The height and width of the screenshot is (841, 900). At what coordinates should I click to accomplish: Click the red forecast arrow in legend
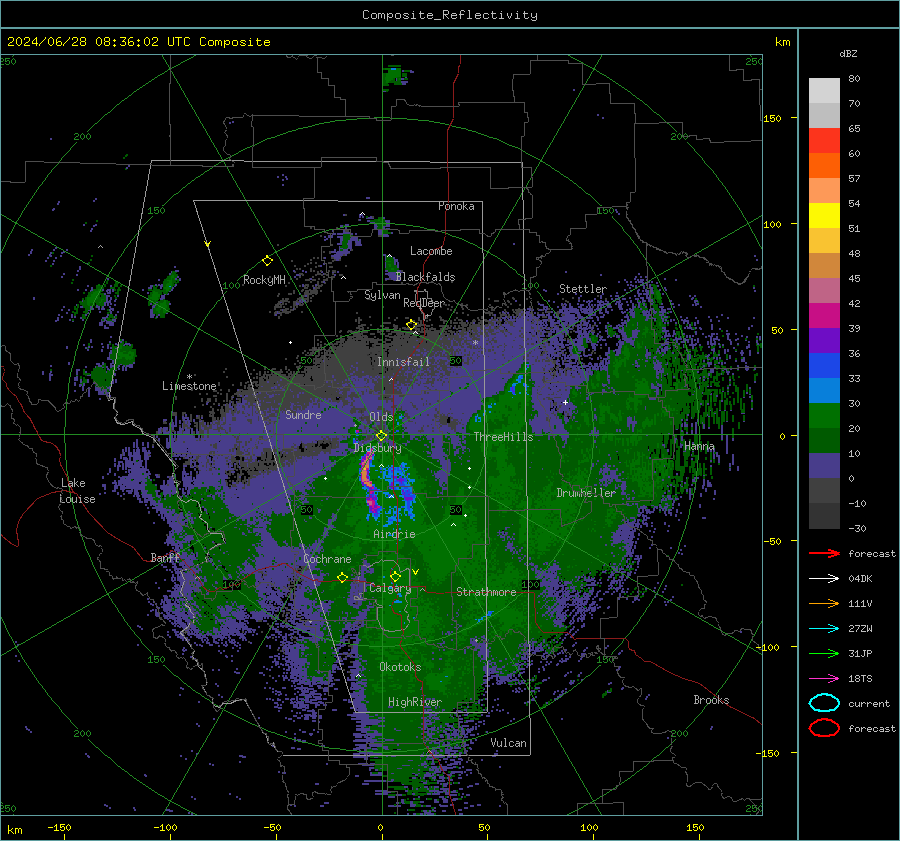pyautogui.click(x=824, y=553)
